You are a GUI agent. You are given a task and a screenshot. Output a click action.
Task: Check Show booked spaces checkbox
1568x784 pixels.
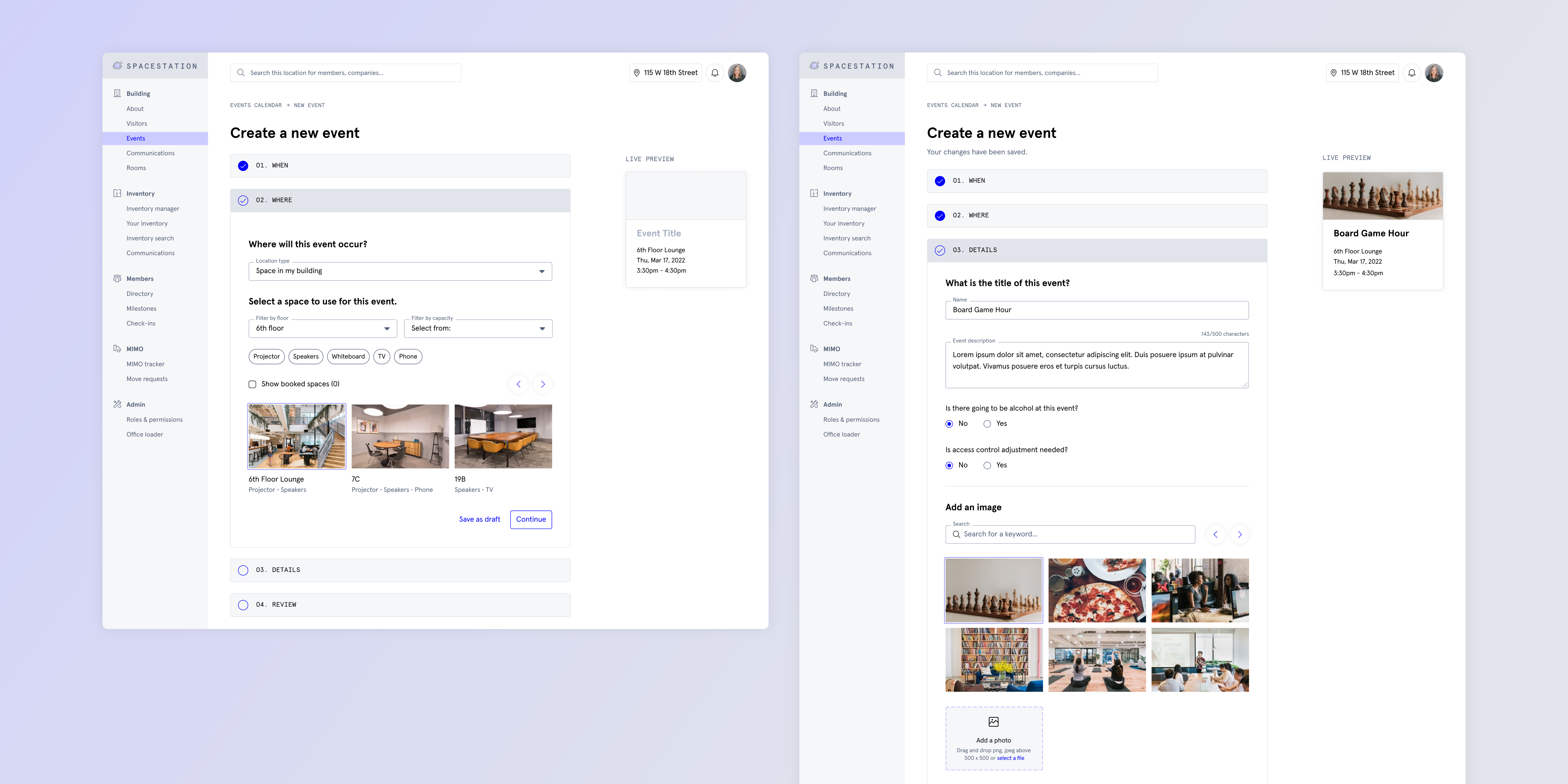click(x=253, y=384)
